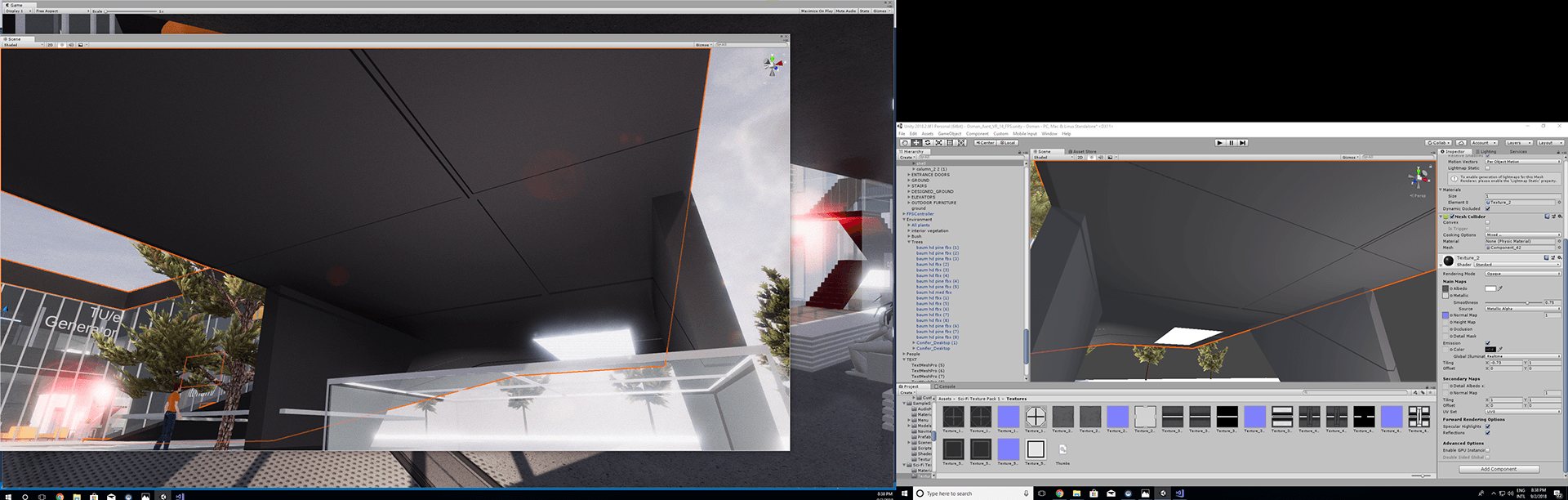Screen dimensions: 1568x500
Task: Click the Albedo color swatch
Action: pyautogui.click(x=1490, y=288)
